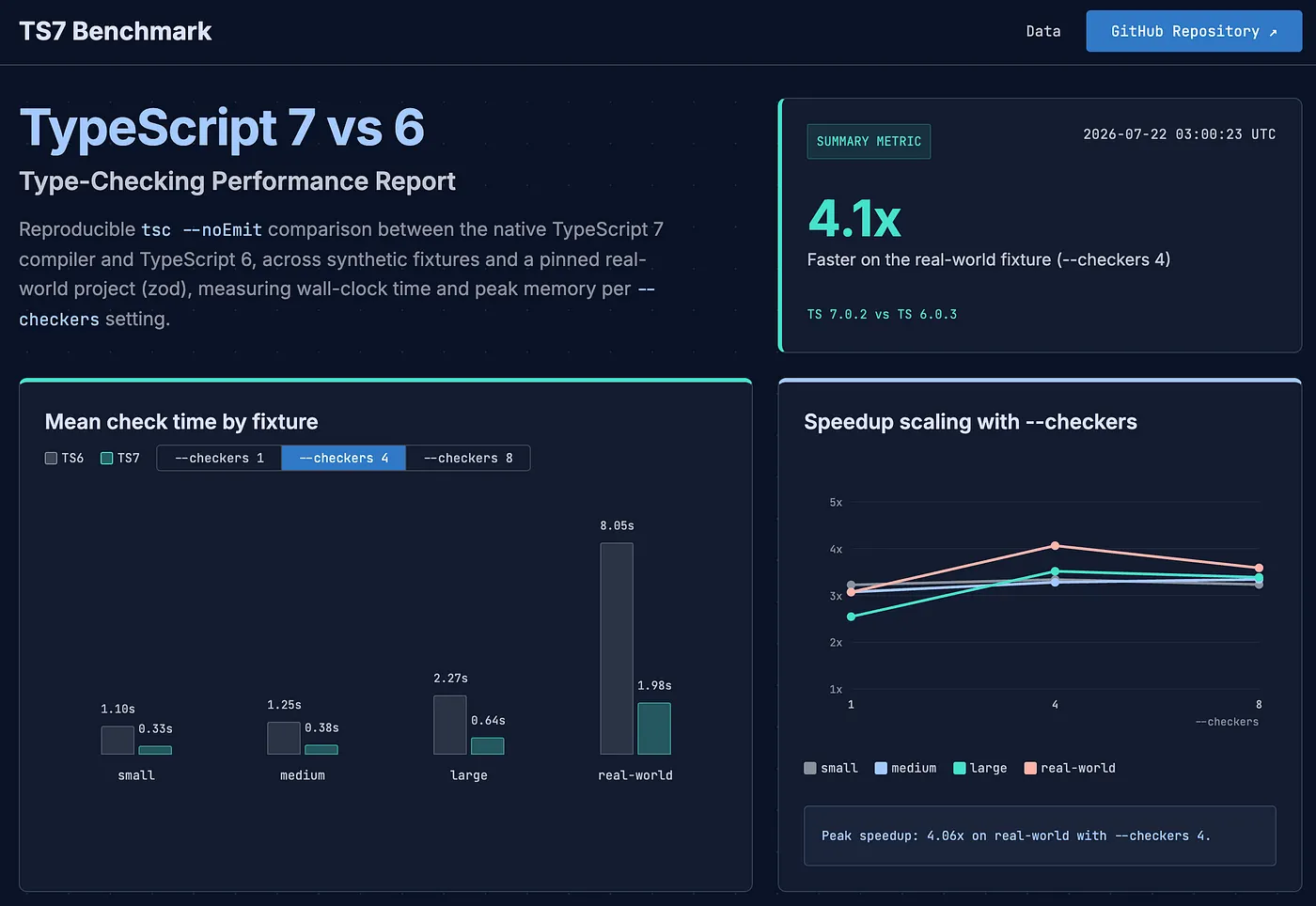This screenshot has width=1316, height=906.
Task: Click the 5x y-axis label
Action: click(836, 502)
